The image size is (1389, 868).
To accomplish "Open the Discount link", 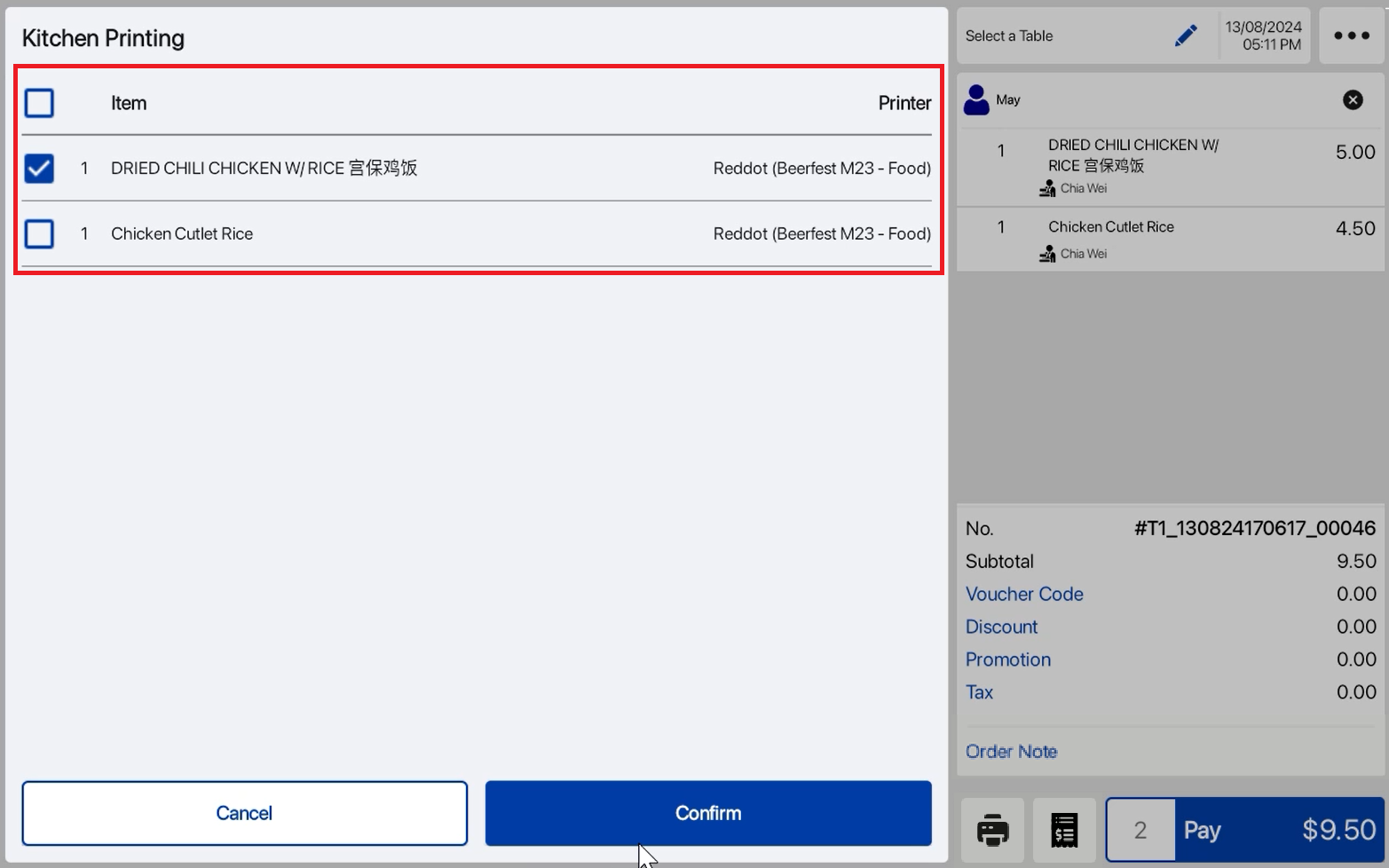I will 1001,627.
